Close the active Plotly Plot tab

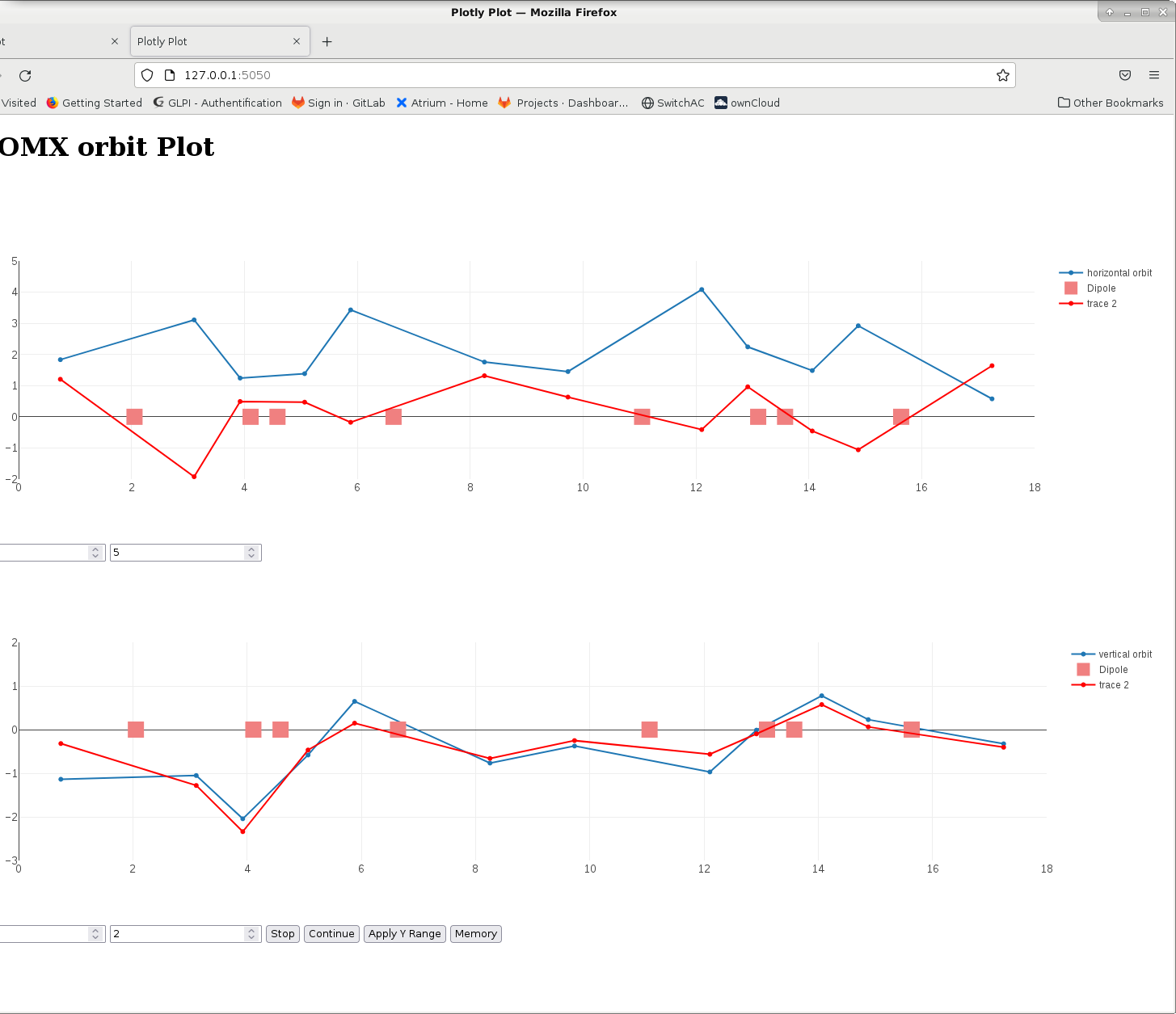pyautogui.click(x=297, y=41)
